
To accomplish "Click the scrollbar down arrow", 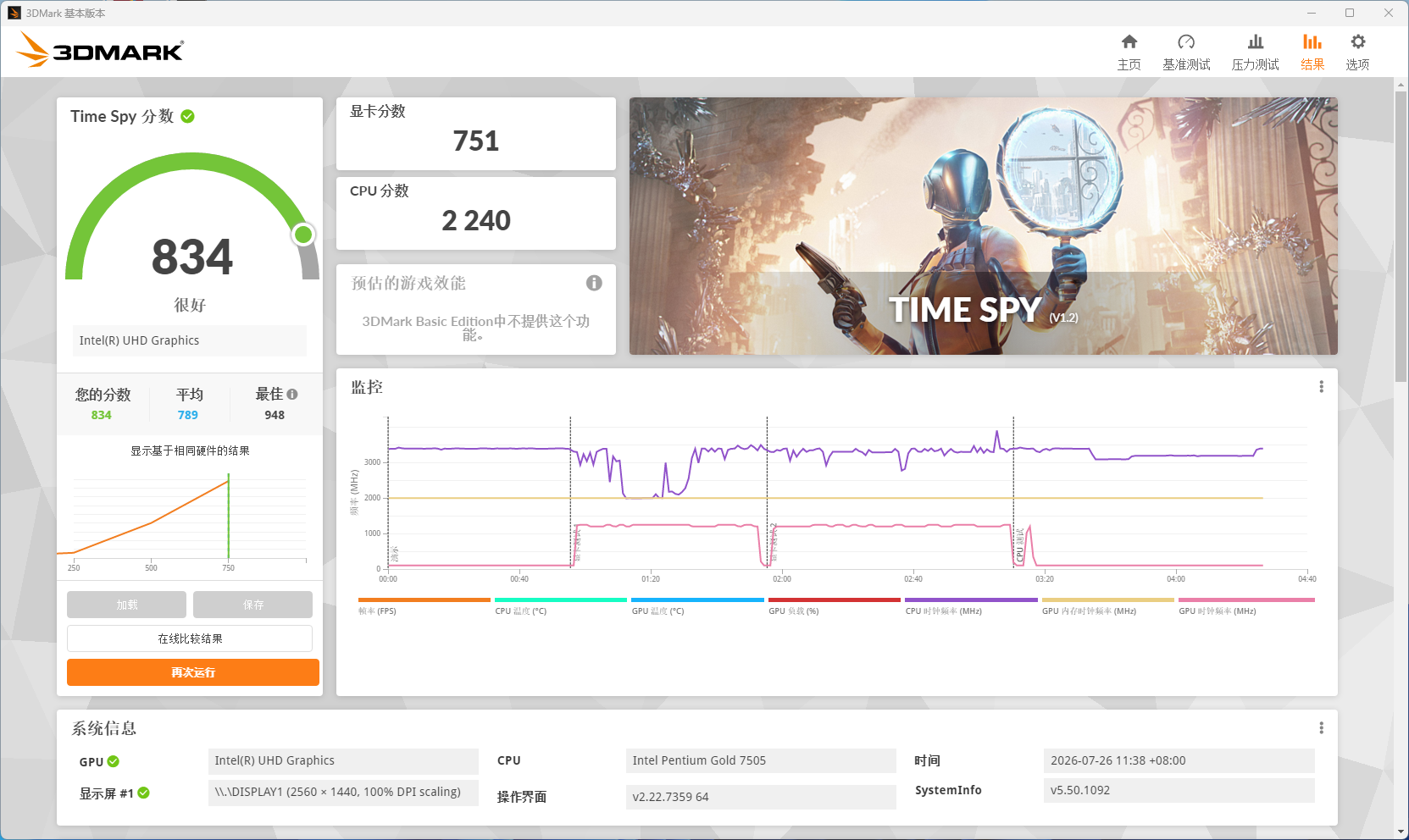I will (1401, 832).
